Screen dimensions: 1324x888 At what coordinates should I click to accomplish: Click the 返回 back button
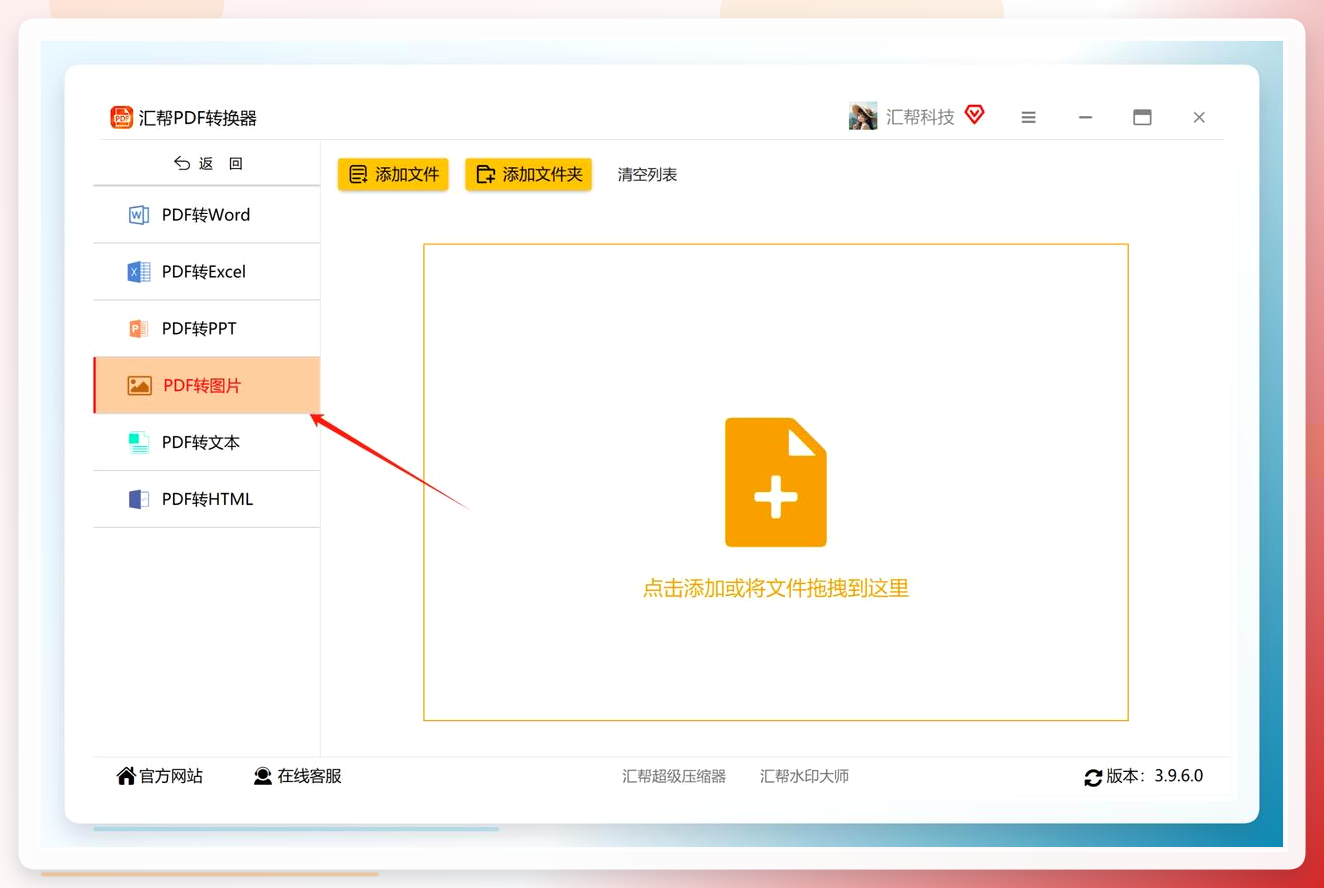point(208,163)
